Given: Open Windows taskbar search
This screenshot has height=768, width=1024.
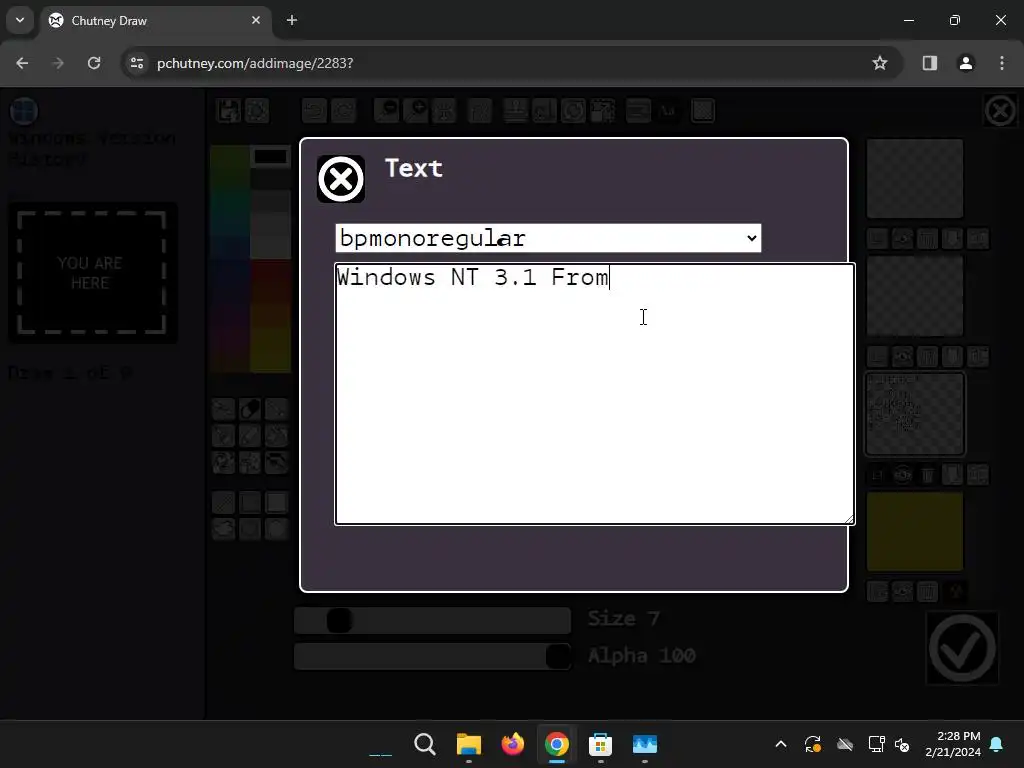Looking at the screenshot, I should 424,744.
